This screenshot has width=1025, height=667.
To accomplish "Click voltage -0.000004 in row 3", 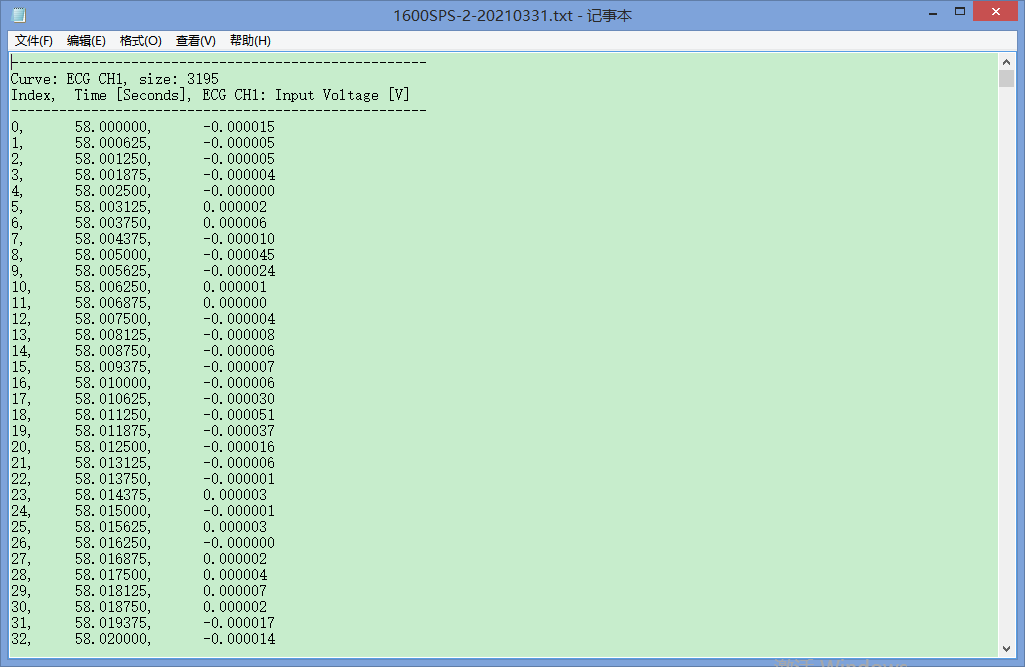I will 239,175.
